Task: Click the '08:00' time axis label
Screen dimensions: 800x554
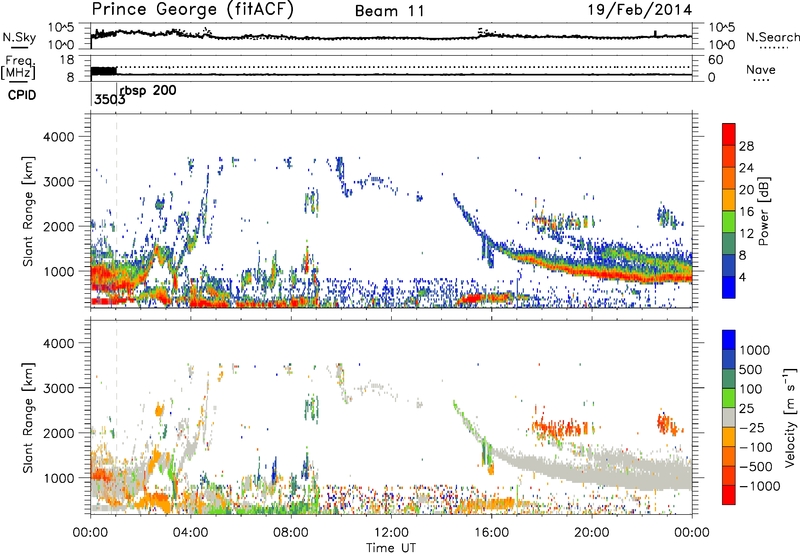Action: click(x=291, y=532)
